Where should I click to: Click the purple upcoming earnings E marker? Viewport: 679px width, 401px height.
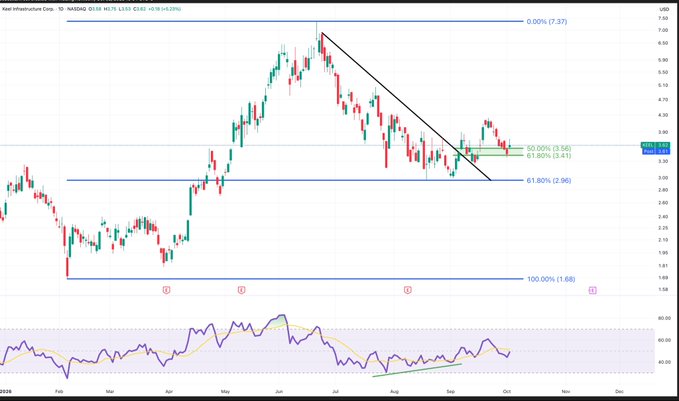pos(592,290)
